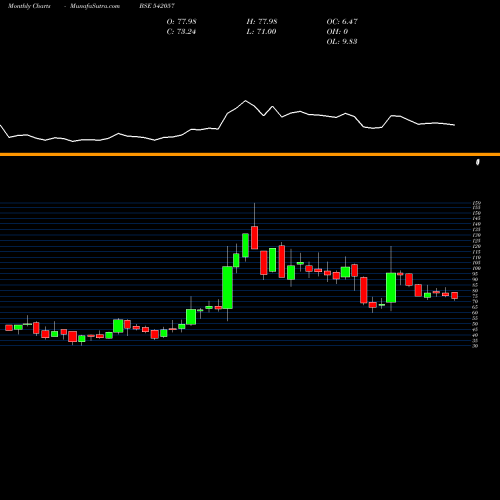Click the open price 'O: 77.98'
This screenshot has height=500, width=500.
181,22
